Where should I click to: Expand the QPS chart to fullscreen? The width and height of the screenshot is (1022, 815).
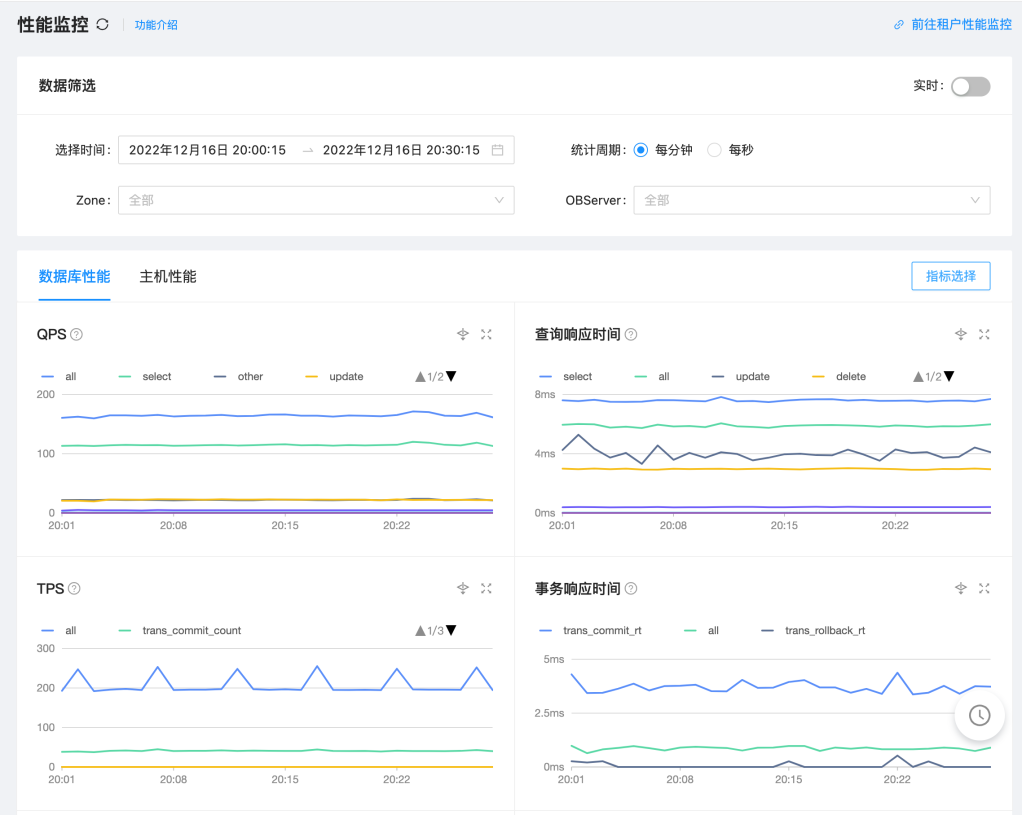[x=486, y=334]
